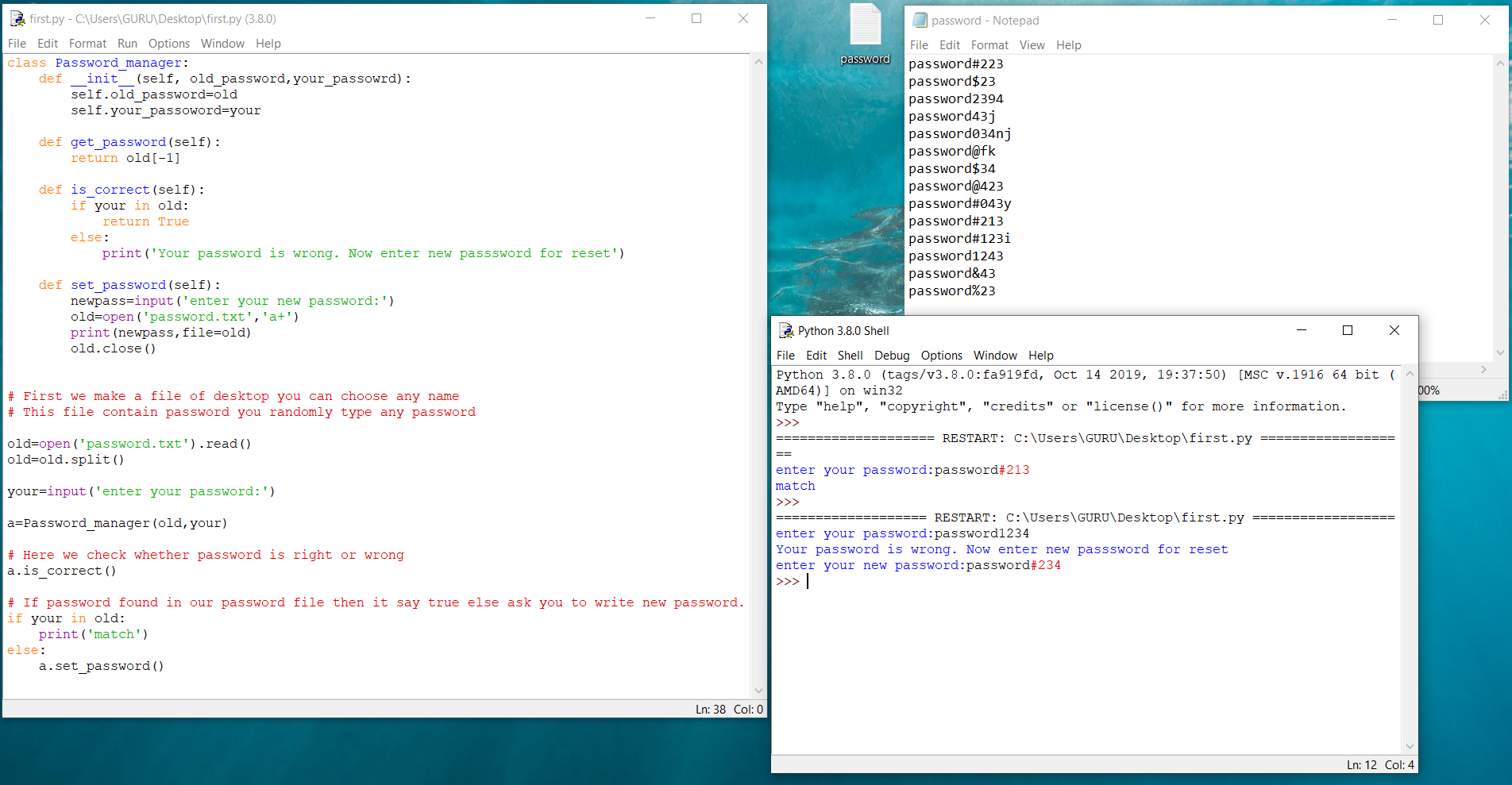
Task: Open the Window menu in the Python Shell
Action: [995, 356]
